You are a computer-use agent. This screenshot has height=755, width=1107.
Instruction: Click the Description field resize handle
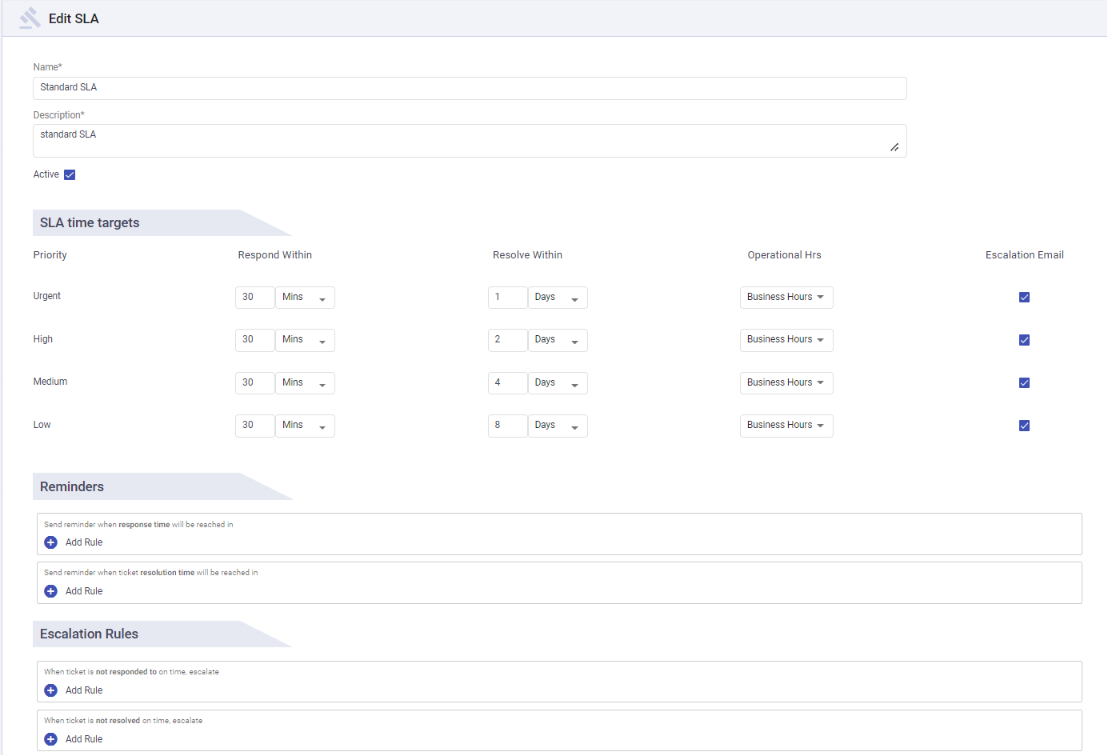(894, 148)
